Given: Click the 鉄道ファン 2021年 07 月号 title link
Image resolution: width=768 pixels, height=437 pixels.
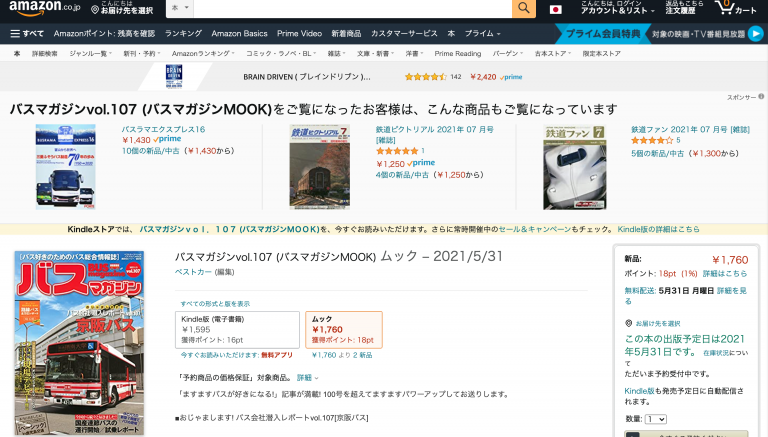Looking at the screenshot, I should click(x=690, y=129).
